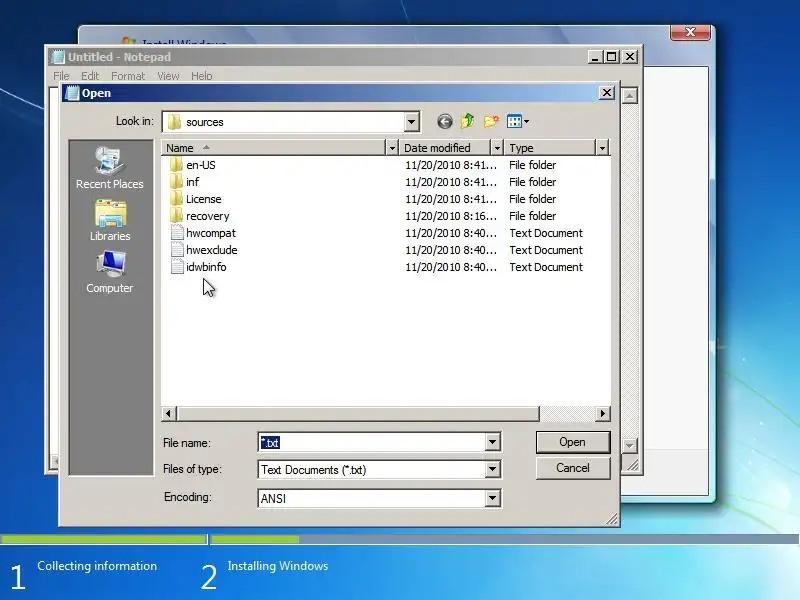Image resolution: width=800 pixels, height=600 pixels.
Task: Select the idwbinfo text file icon
Action: point(177,267)
